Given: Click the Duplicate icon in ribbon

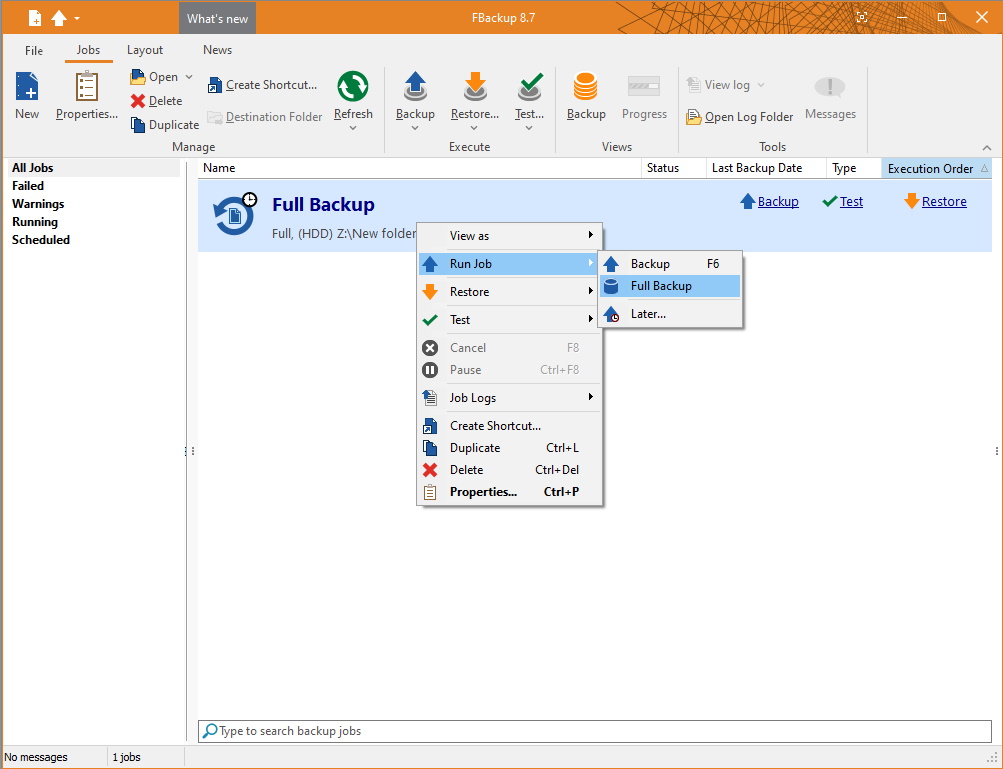Looking at the screenshot, I should [x=138, y=125].
